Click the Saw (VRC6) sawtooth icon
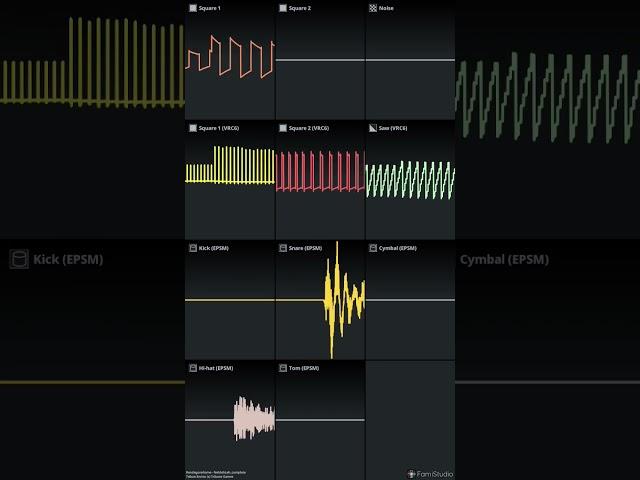640x480 pixels. click(373, 128)
